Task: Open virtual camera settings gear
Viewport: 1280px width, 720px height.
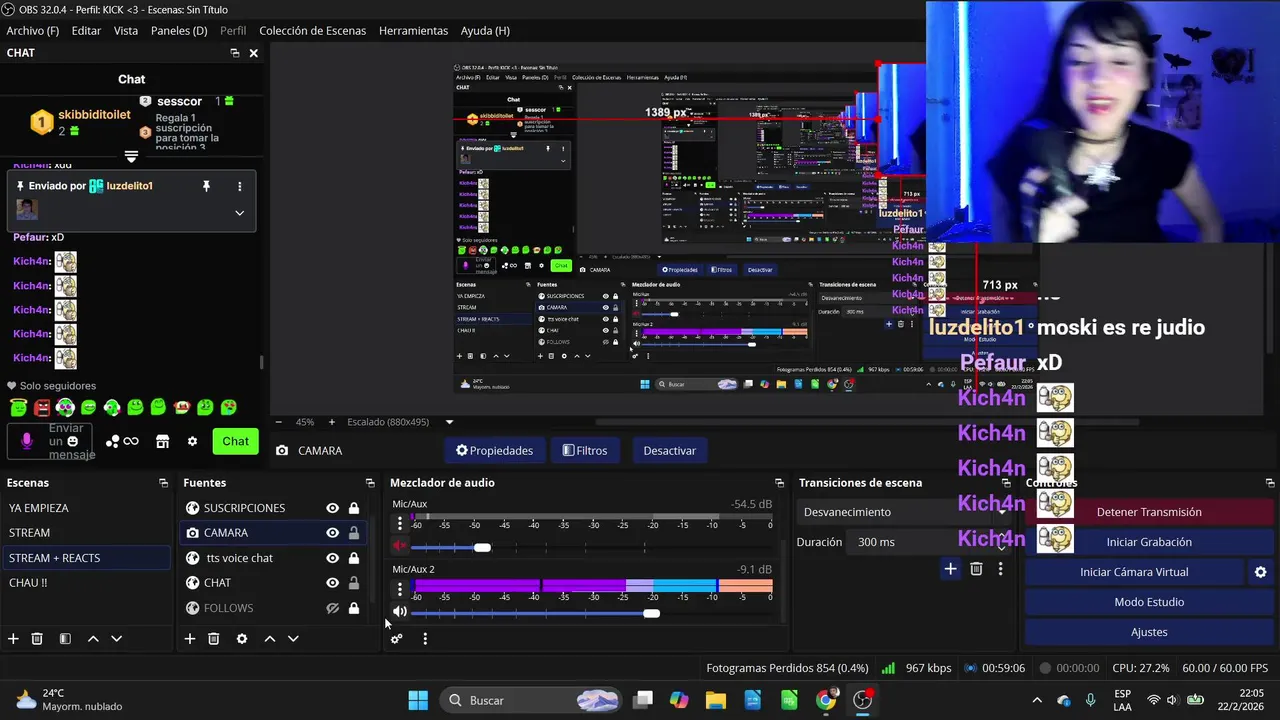Action: (1260, 572)
